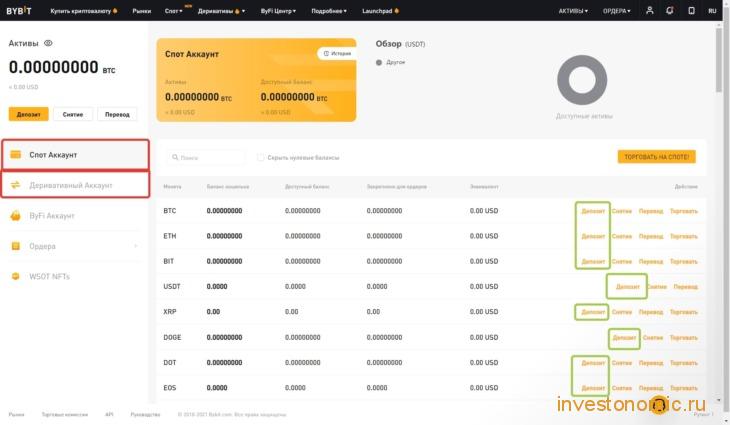The image size is (730, 425).
Task: Click the coin search input field
Action: click(x=206, y=157)
